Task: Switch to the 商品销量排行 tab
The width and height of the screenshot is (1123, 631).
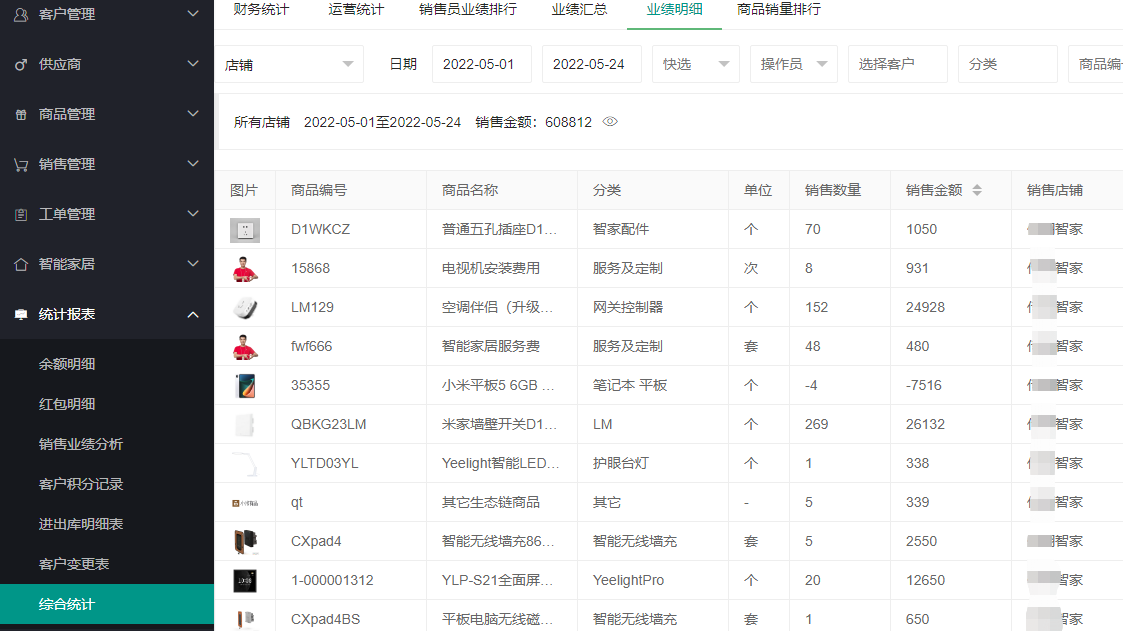Action: coord(779,10)
